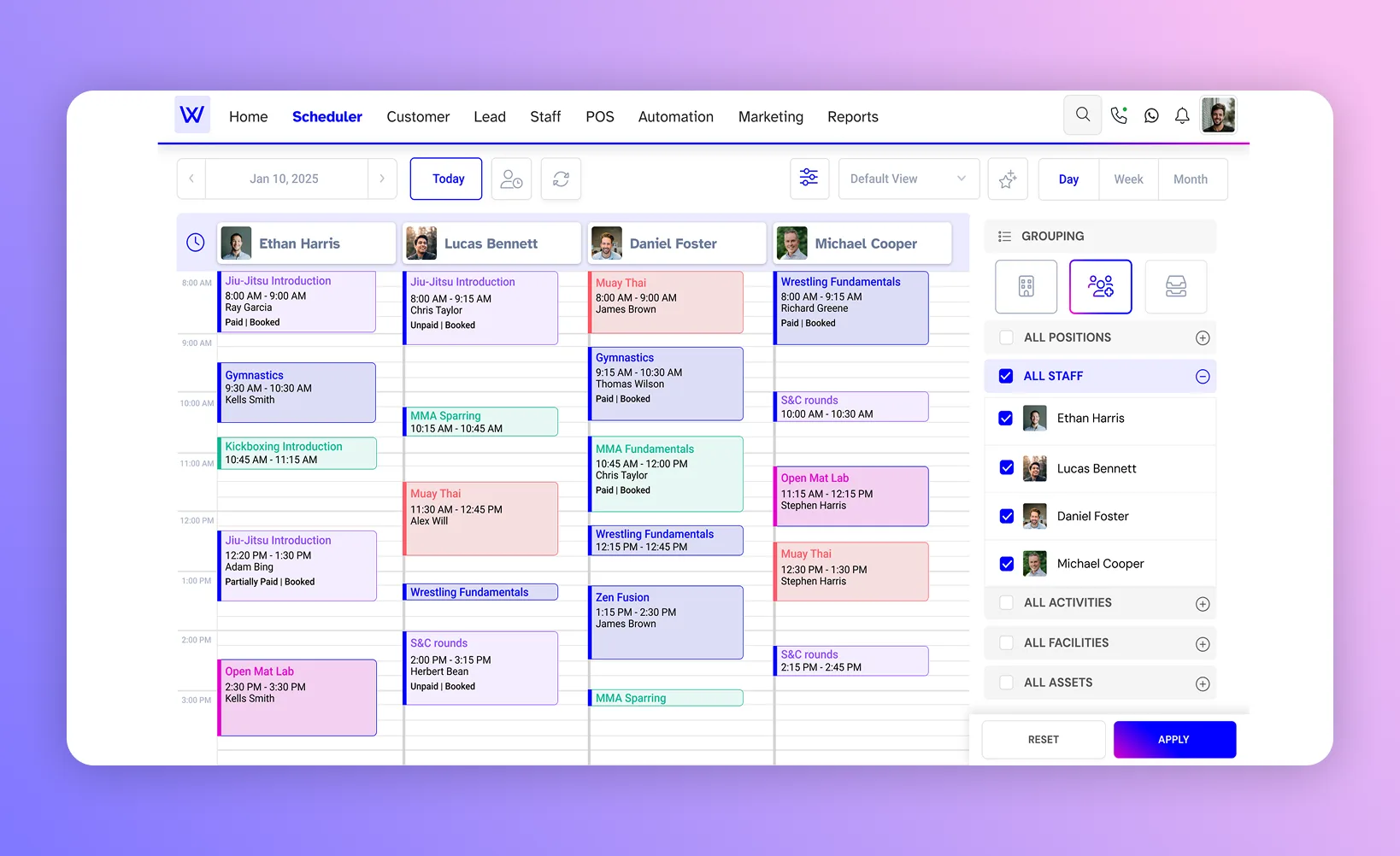Image resolution: width=1400 pixels, height=856 pixels.
Task: Open the search icon in the top bar
Action: (x=1082, y=114)
